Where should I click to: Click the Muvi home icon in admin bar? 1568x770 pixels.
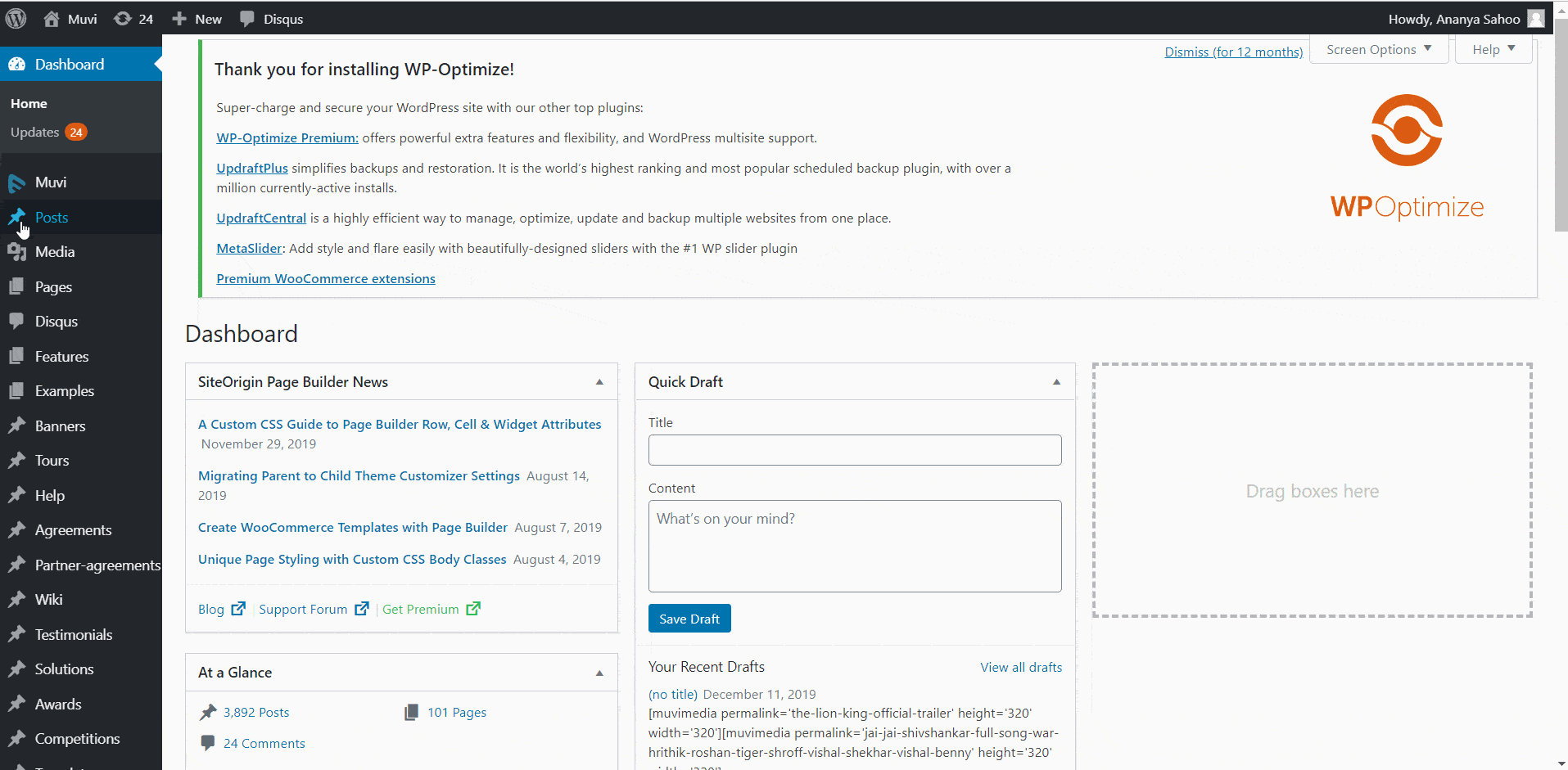52,19
